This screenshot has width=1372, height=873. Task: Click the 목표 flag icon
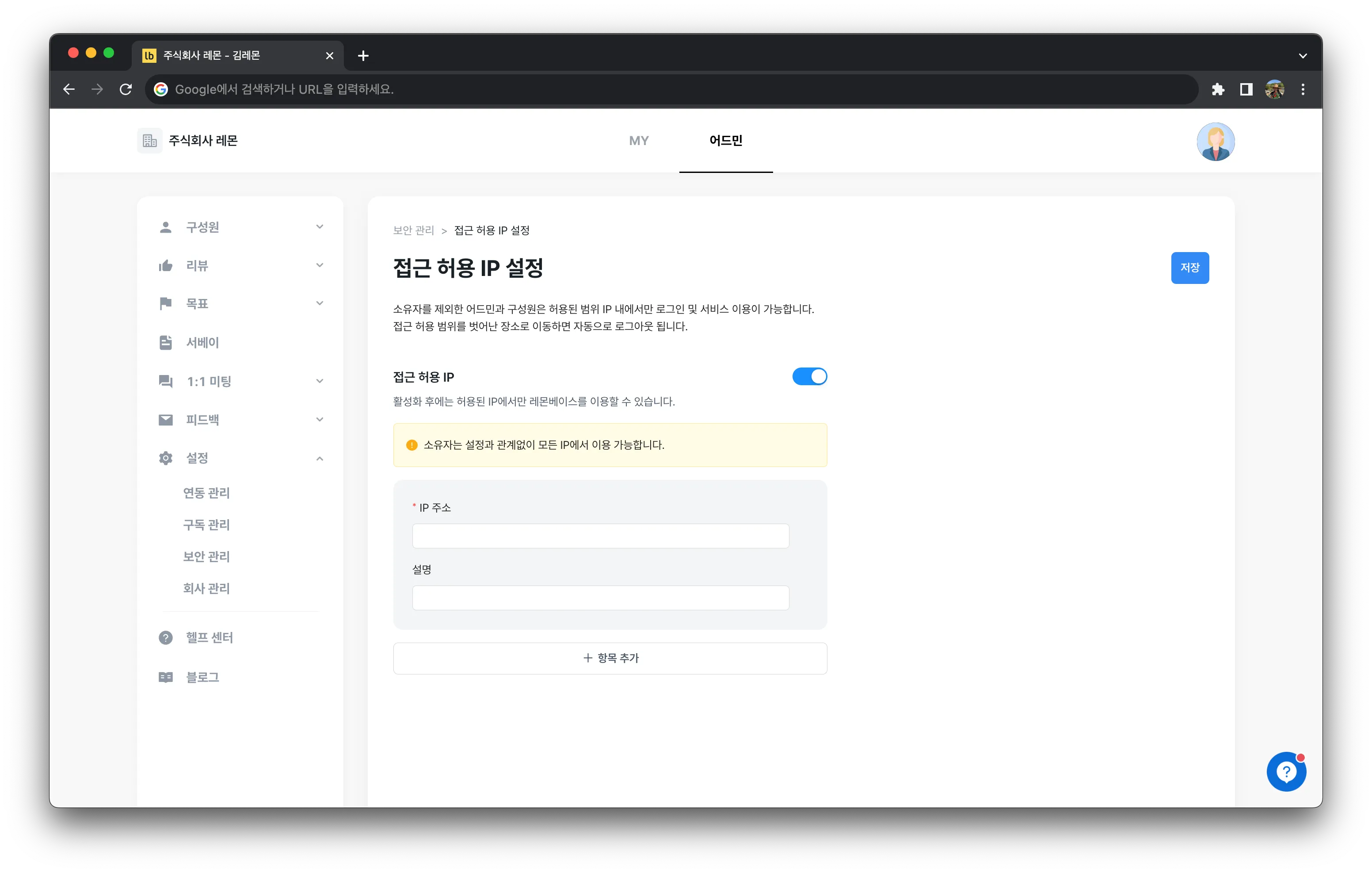(165, 303)
